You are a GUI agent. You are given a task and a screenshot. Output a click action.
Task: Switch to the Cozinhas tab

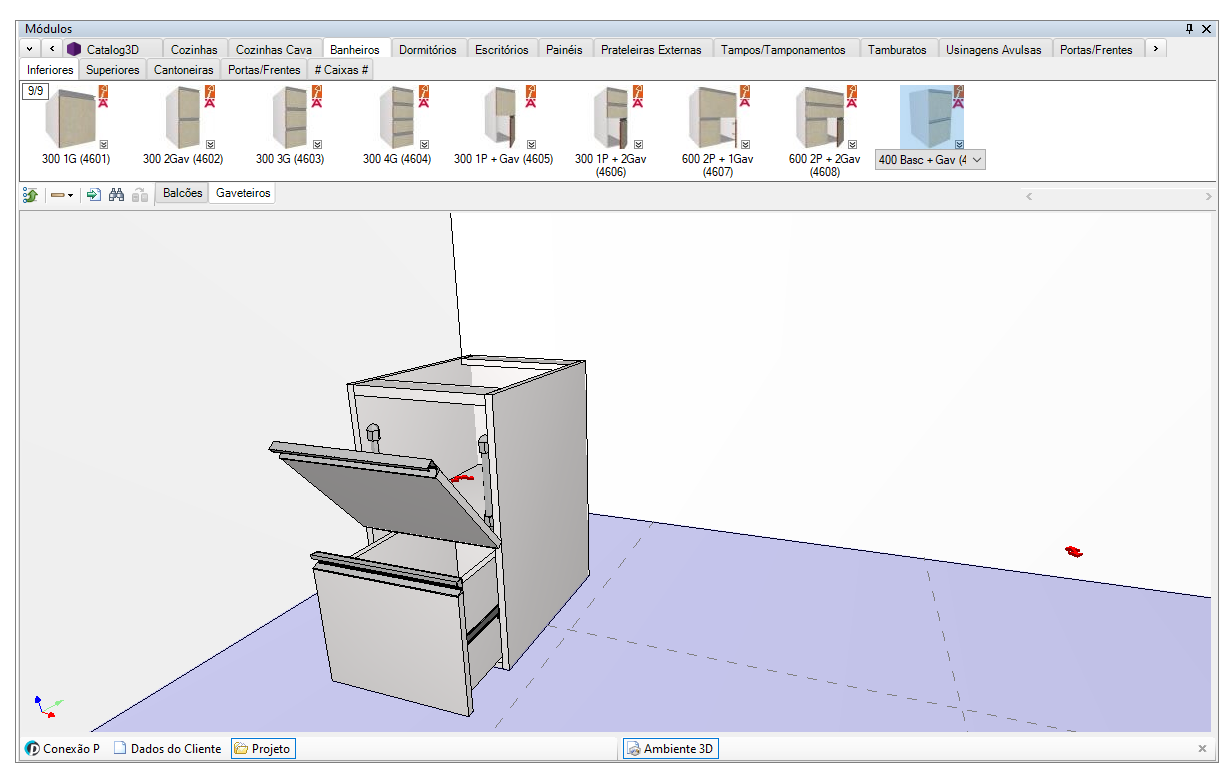click(194, 49)
